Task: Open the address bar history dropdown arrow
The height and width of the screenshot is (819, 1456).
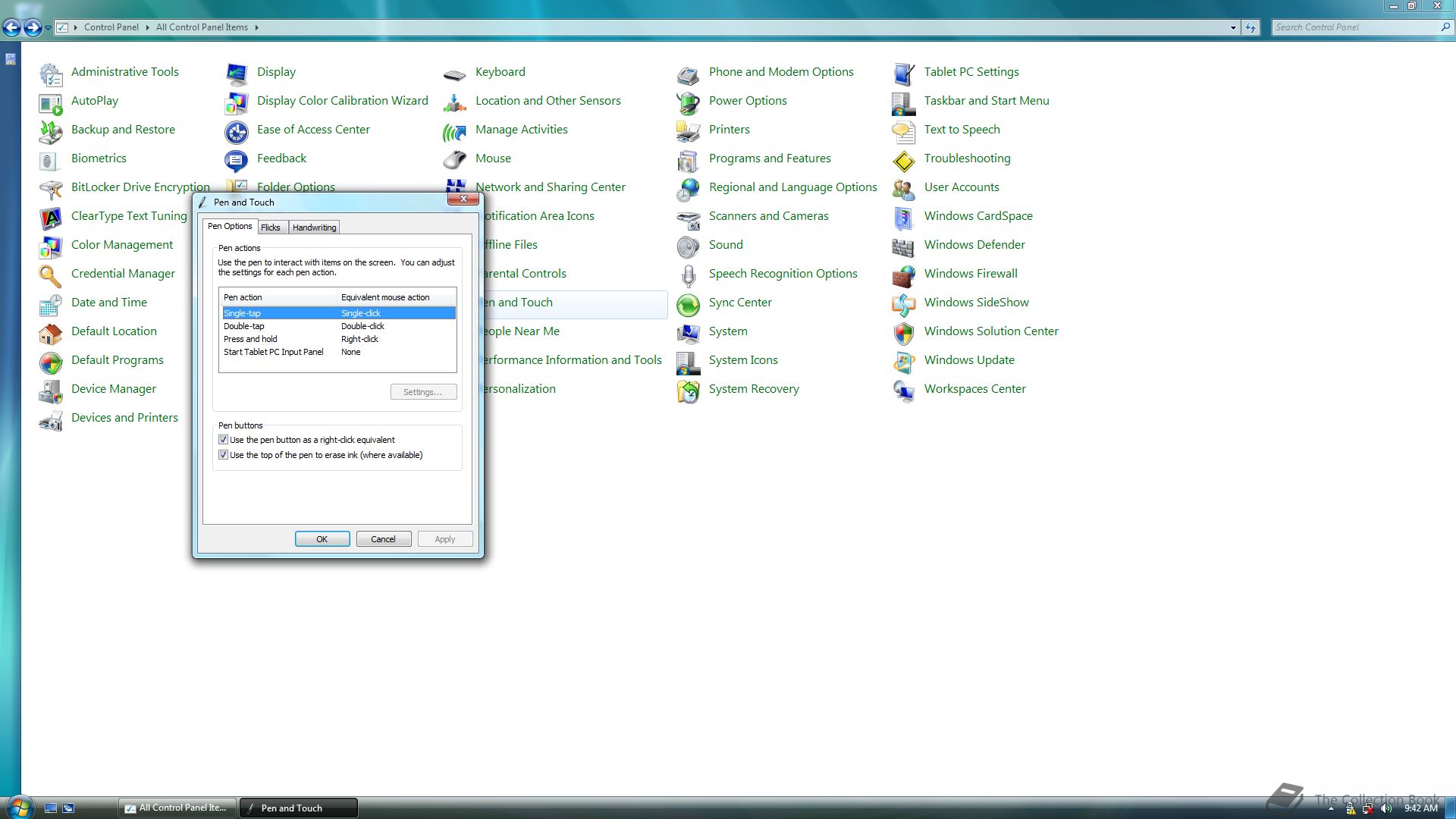Action: (x=1233, y=27)
